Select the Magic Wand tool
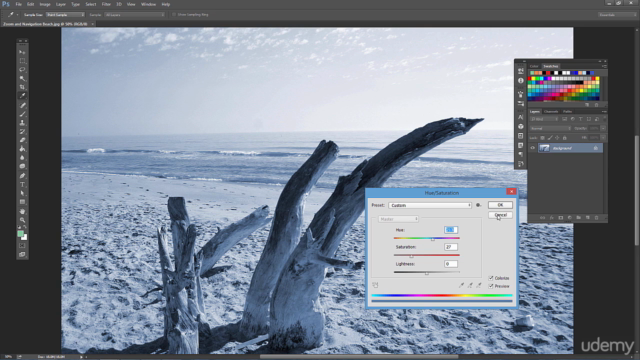 coord(22,78)
